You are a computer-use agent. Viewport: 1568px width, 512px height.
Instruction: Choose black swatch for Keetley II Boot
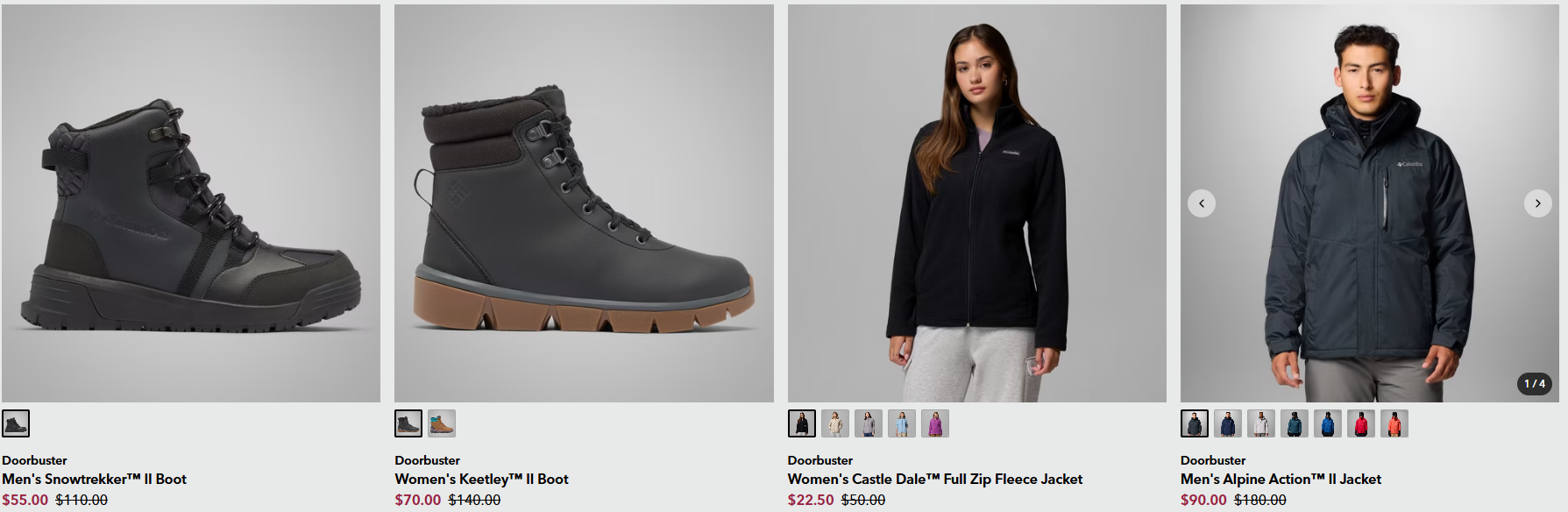click(408, 423)
